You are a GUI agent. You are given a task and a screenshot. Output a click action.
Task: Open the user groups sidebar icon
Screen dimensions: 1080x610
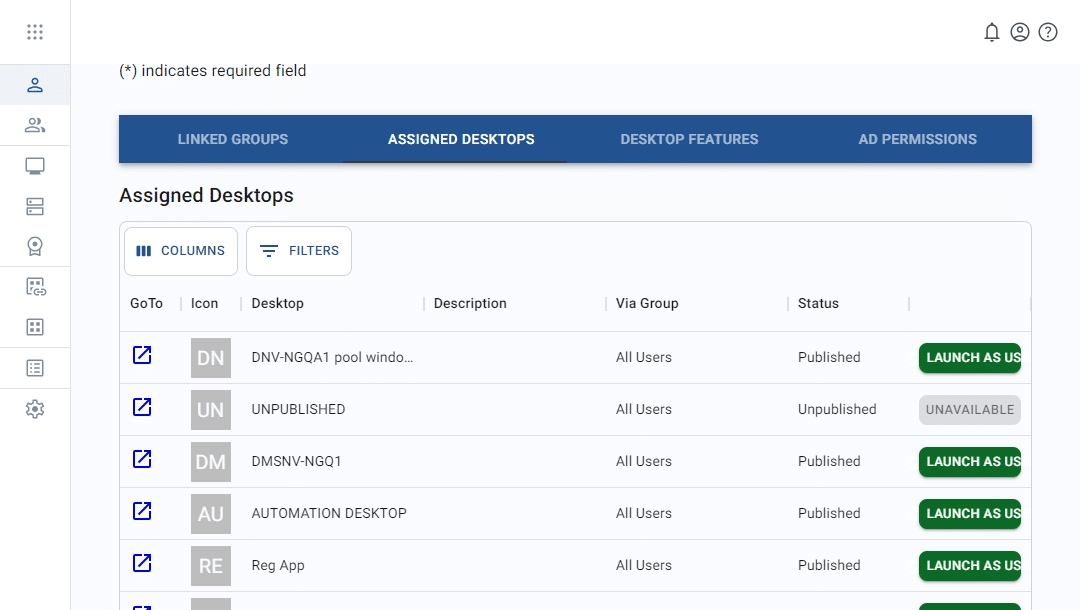(35, 125)
